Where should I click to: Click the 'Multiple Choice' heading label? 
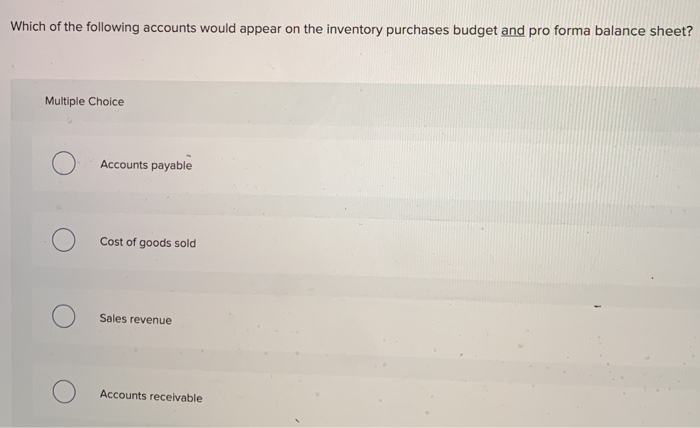tap(84, 101)
